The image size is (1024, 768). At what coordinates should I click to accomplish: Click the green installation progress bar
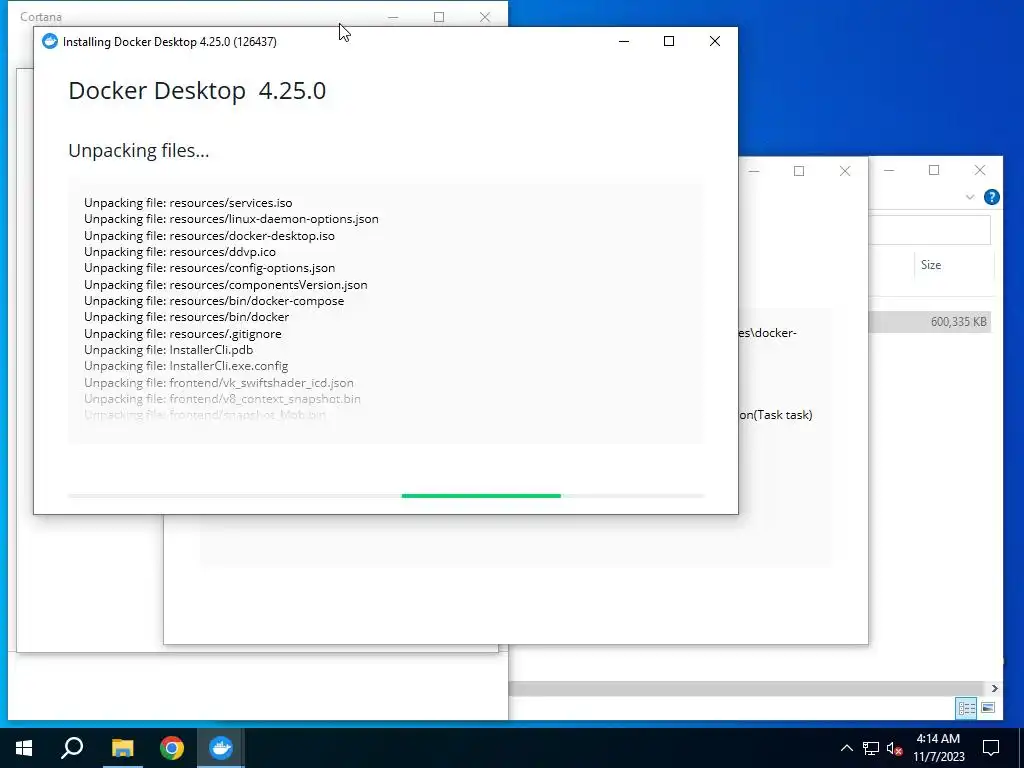click(x=481, y=496)
